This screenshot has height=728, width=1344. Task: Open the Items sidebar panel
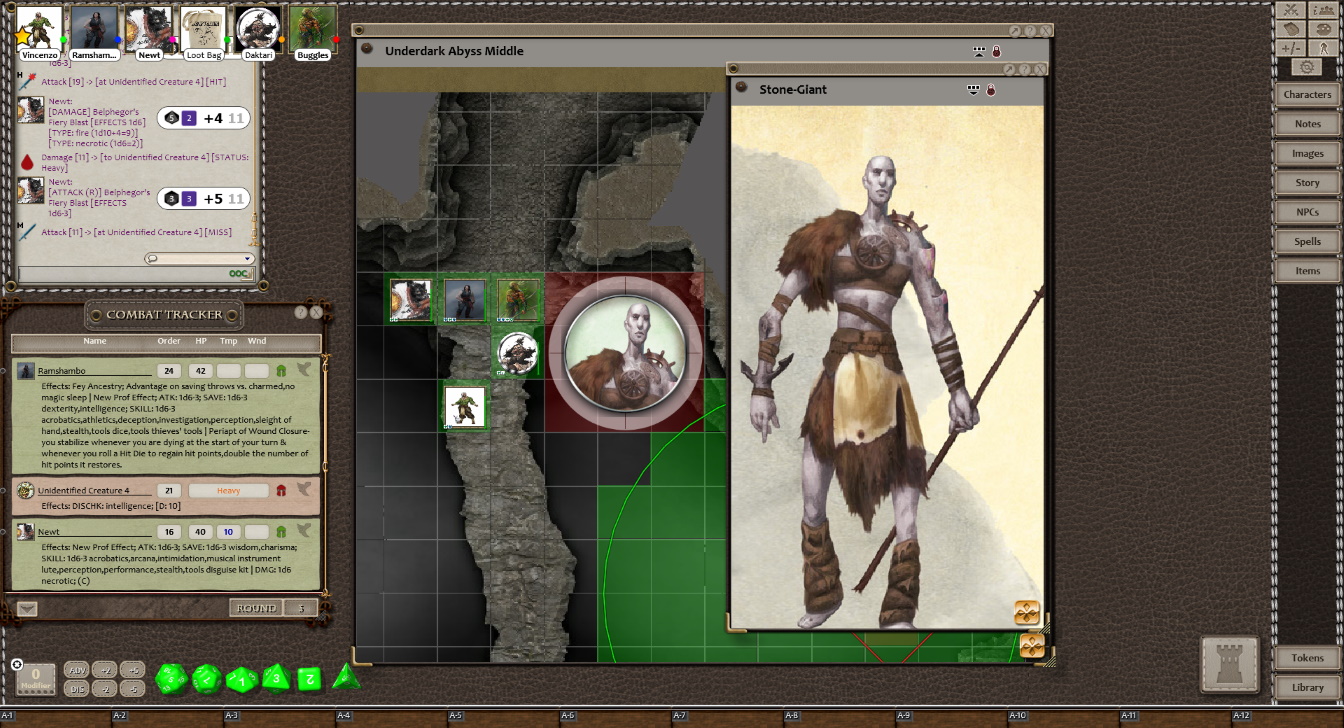point(1307,271)
